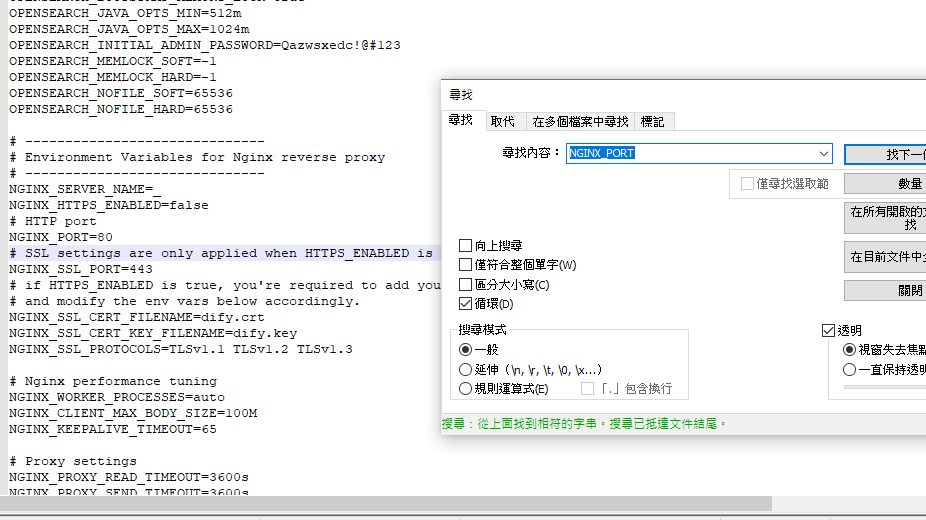Select the 標記 (Mark) tab
Screen dimensions: 926x520
pos(652,122)
